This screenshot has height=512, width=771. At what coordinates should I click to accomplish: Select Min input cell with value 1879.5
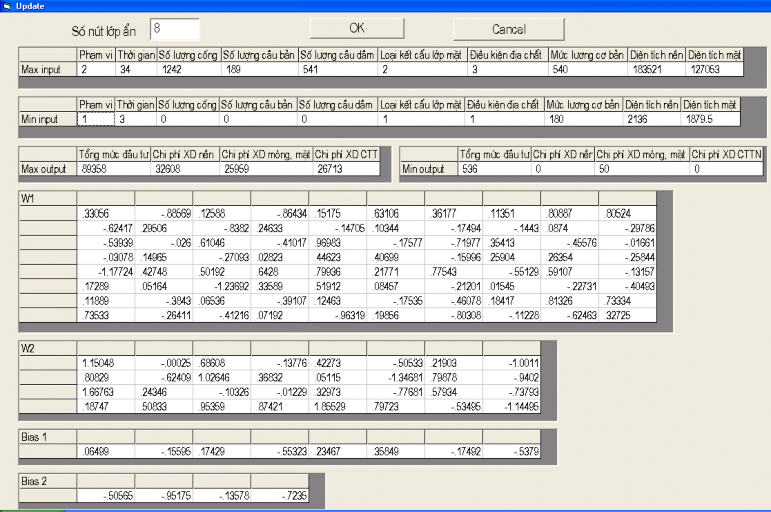click(712, 119)
